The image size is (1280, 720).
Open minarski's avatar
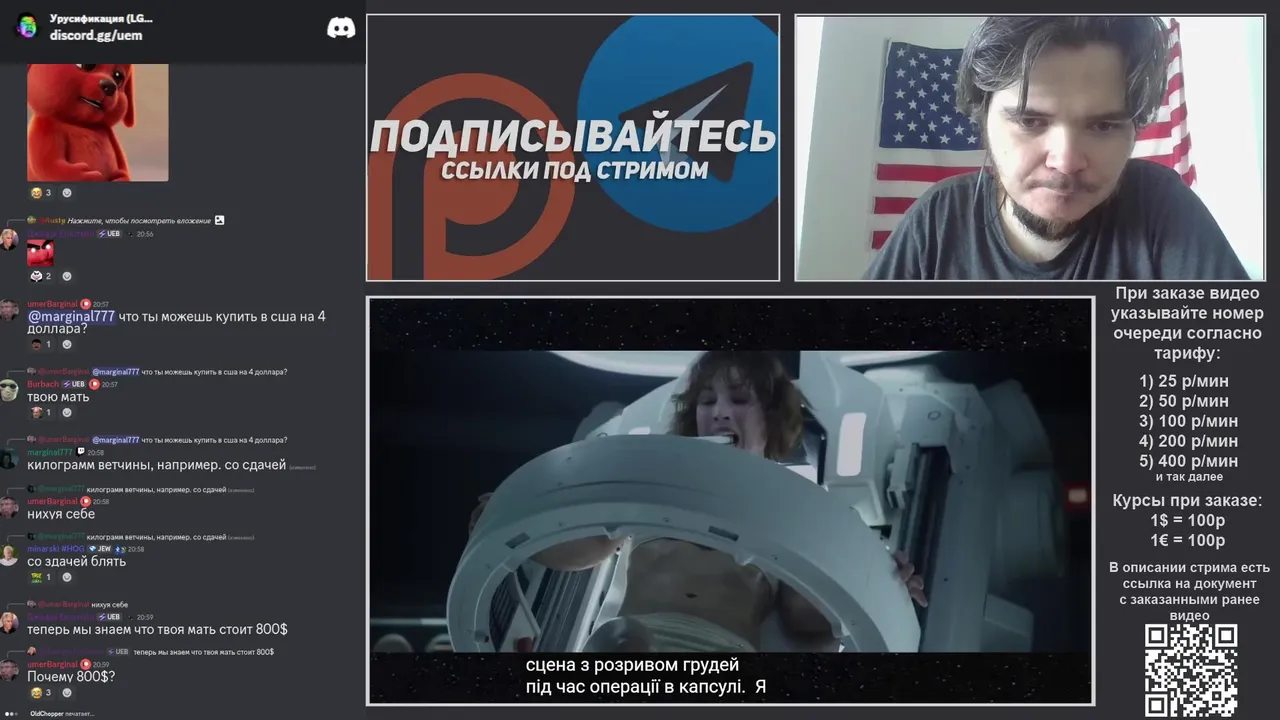coord(9,555)
